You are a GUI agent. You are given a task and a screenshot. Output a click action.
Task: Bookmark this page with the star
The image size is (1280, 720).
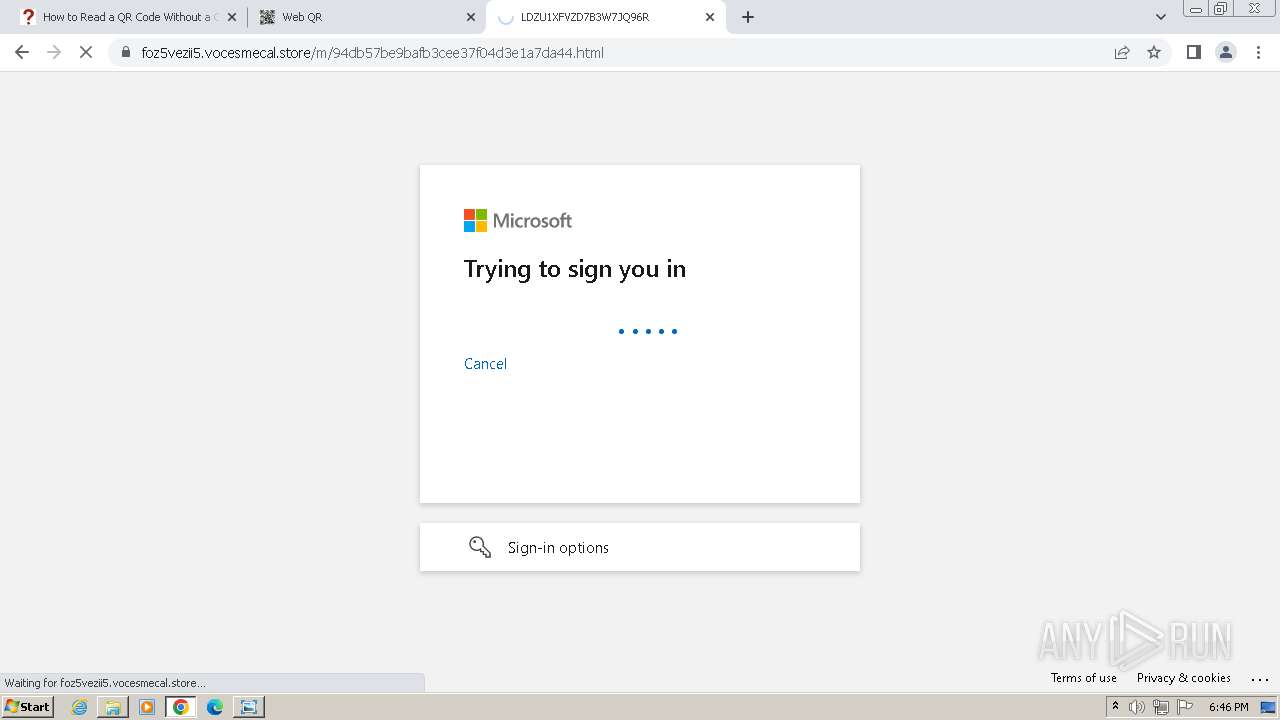[x=1154, y=52]
